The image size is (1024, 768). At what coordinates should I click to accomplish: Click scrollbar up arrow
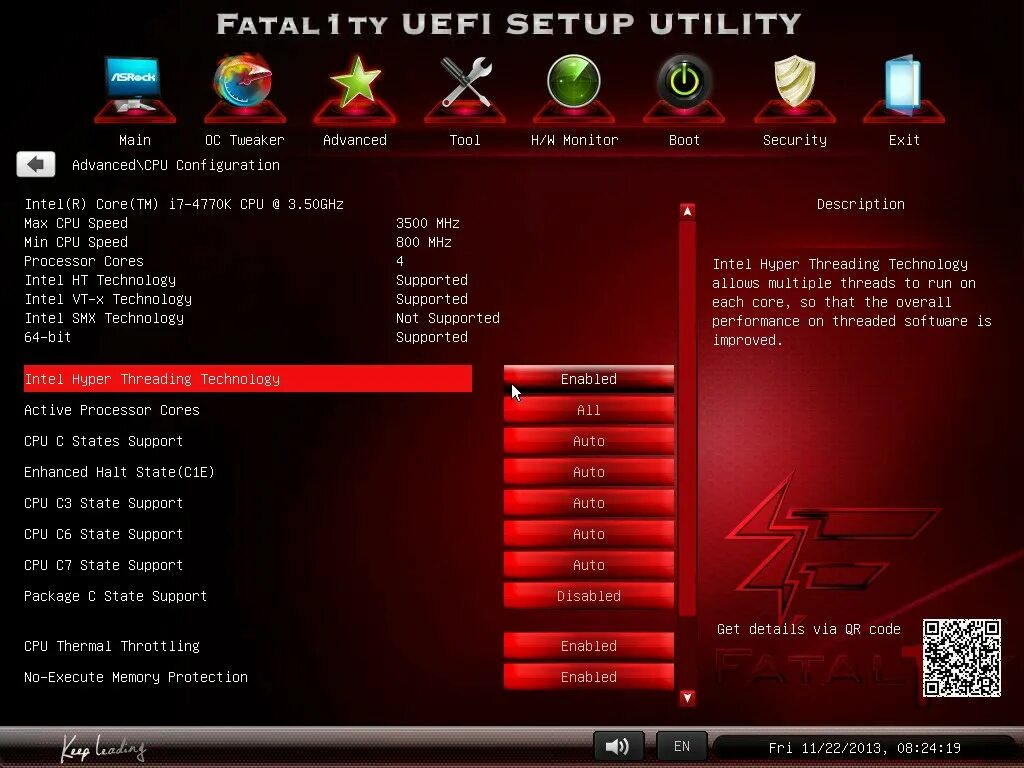[x=687, y=211]
